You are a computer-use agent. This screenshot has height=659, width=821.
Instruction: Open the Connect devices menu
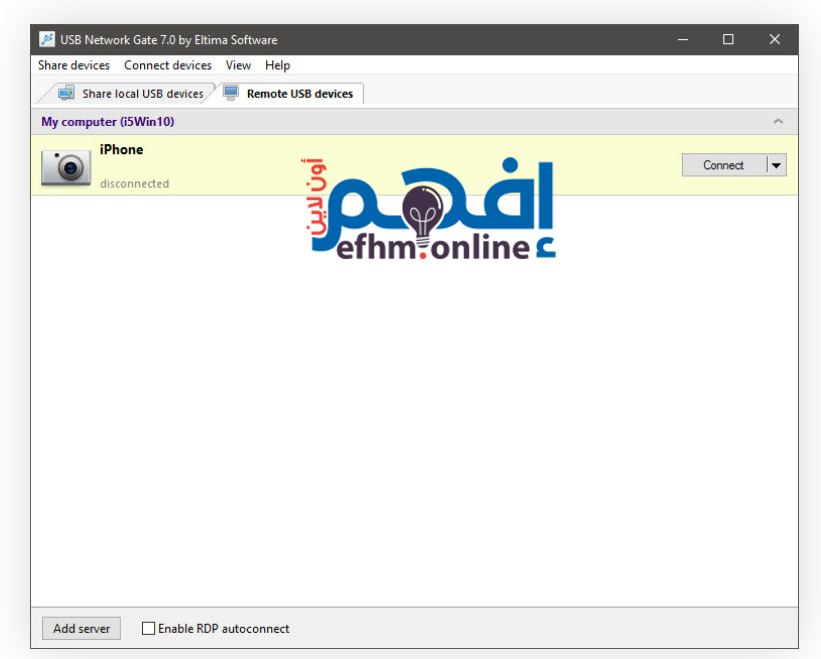168,65
